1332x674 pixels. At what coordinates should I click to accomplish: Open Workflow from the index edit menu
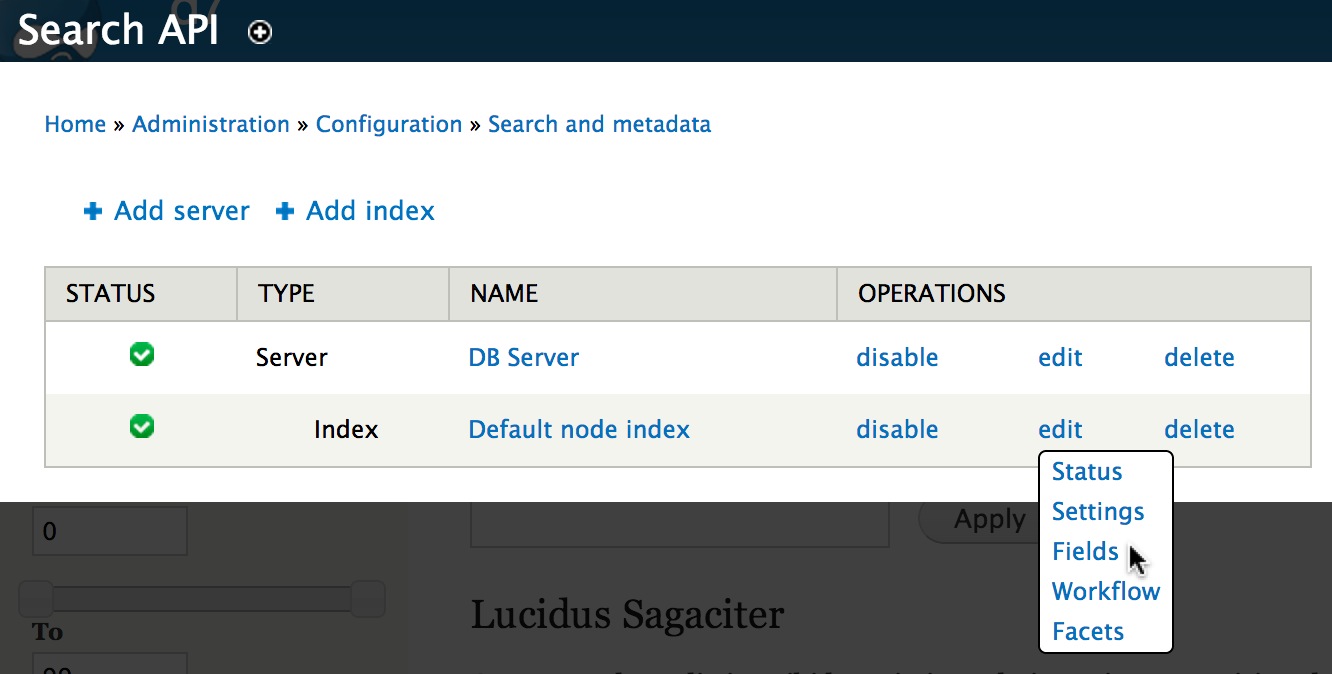click(1105, 591)
